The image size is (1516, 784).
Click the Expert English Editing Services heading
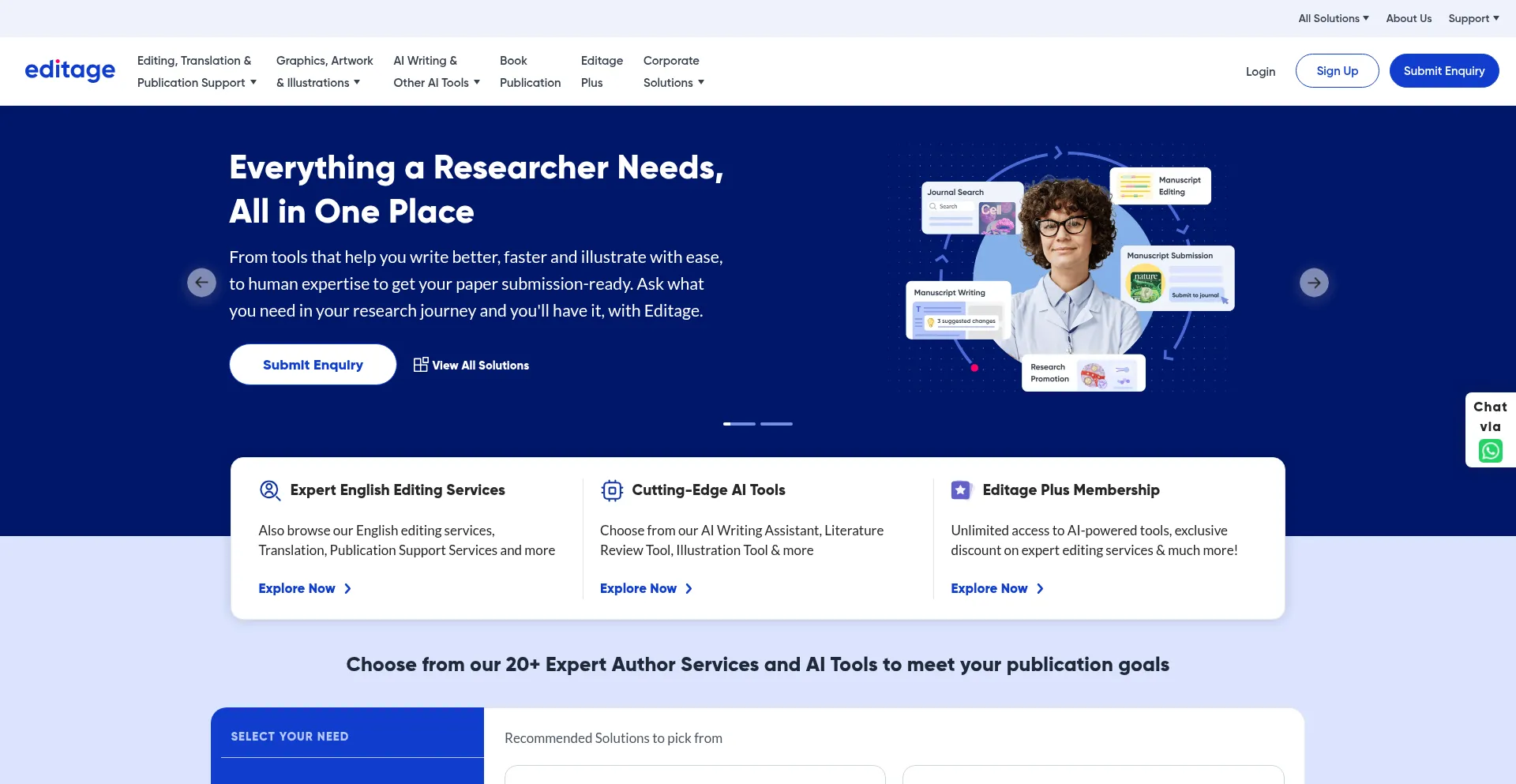[x=397, y=490]
